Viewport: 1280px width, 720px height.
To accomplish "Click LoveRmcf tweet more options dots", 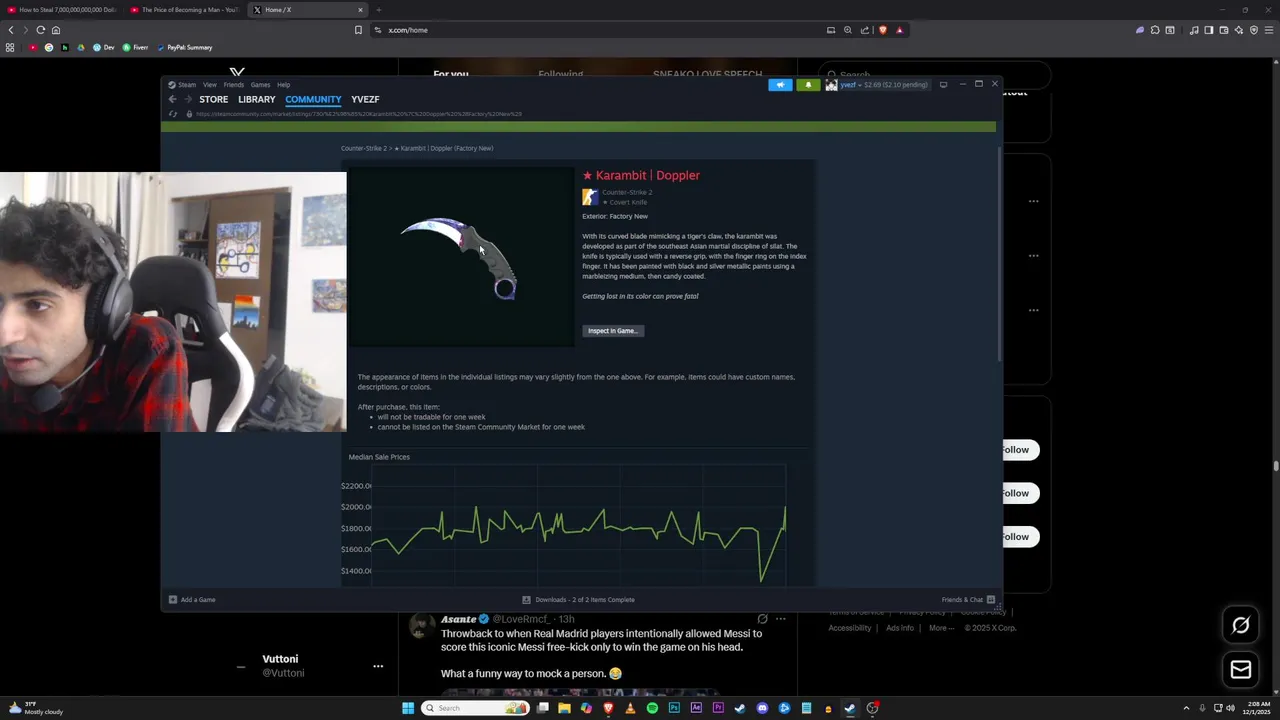I will click(781, 619).
